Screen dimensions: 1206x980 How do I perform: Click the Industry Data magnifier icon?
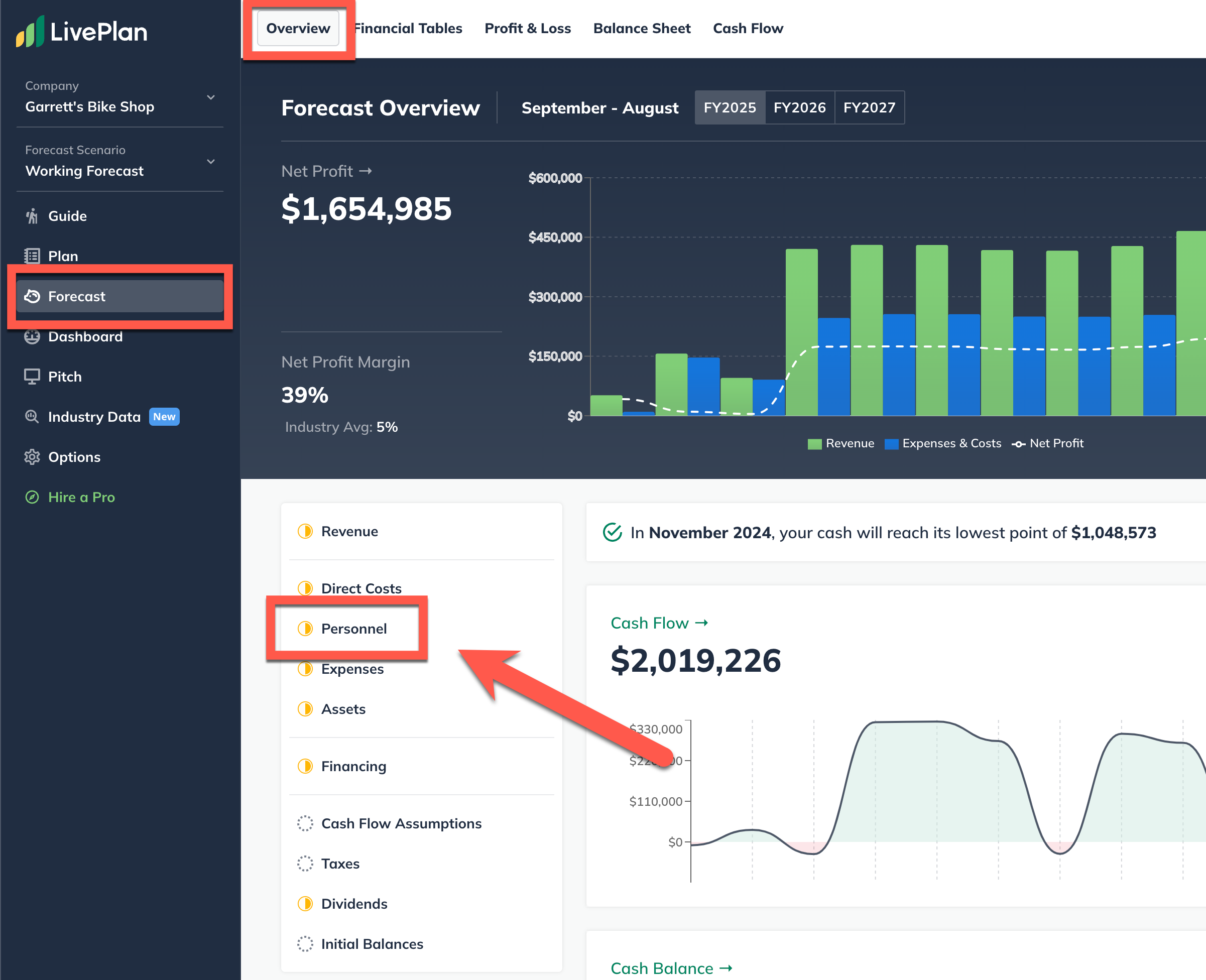tap(32, 417)
